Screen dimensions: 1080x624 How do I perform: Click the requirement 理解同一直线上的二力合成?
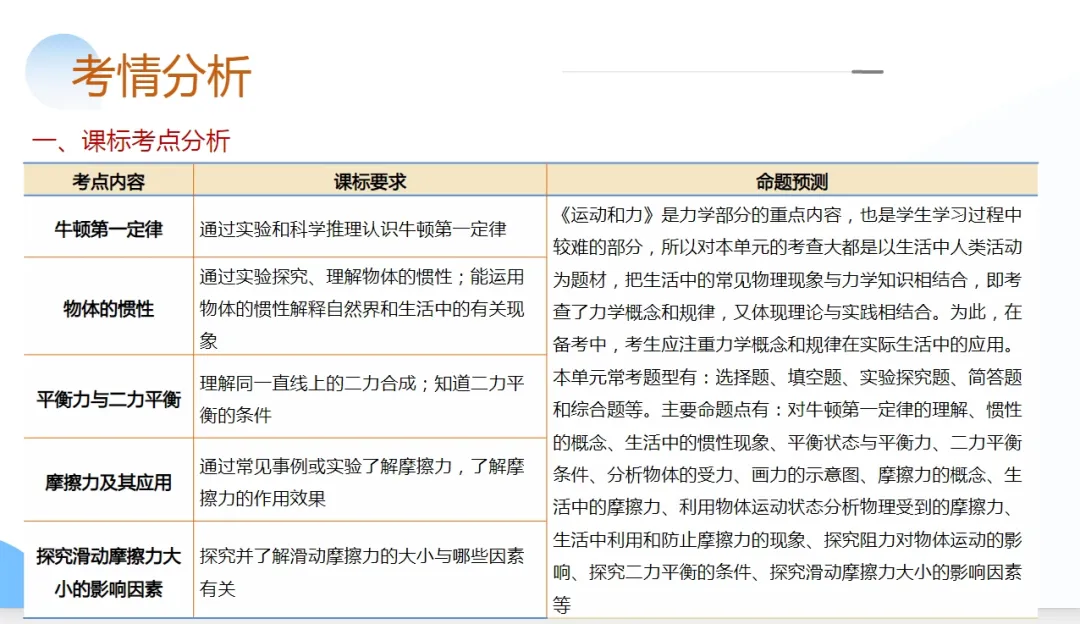[362, 399]
